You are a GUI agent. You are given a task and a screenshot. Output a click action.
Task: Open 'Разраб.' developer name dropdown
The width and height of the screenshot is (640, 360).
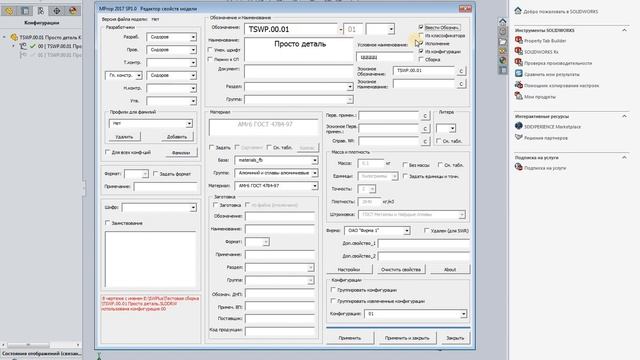click(193, 37)
